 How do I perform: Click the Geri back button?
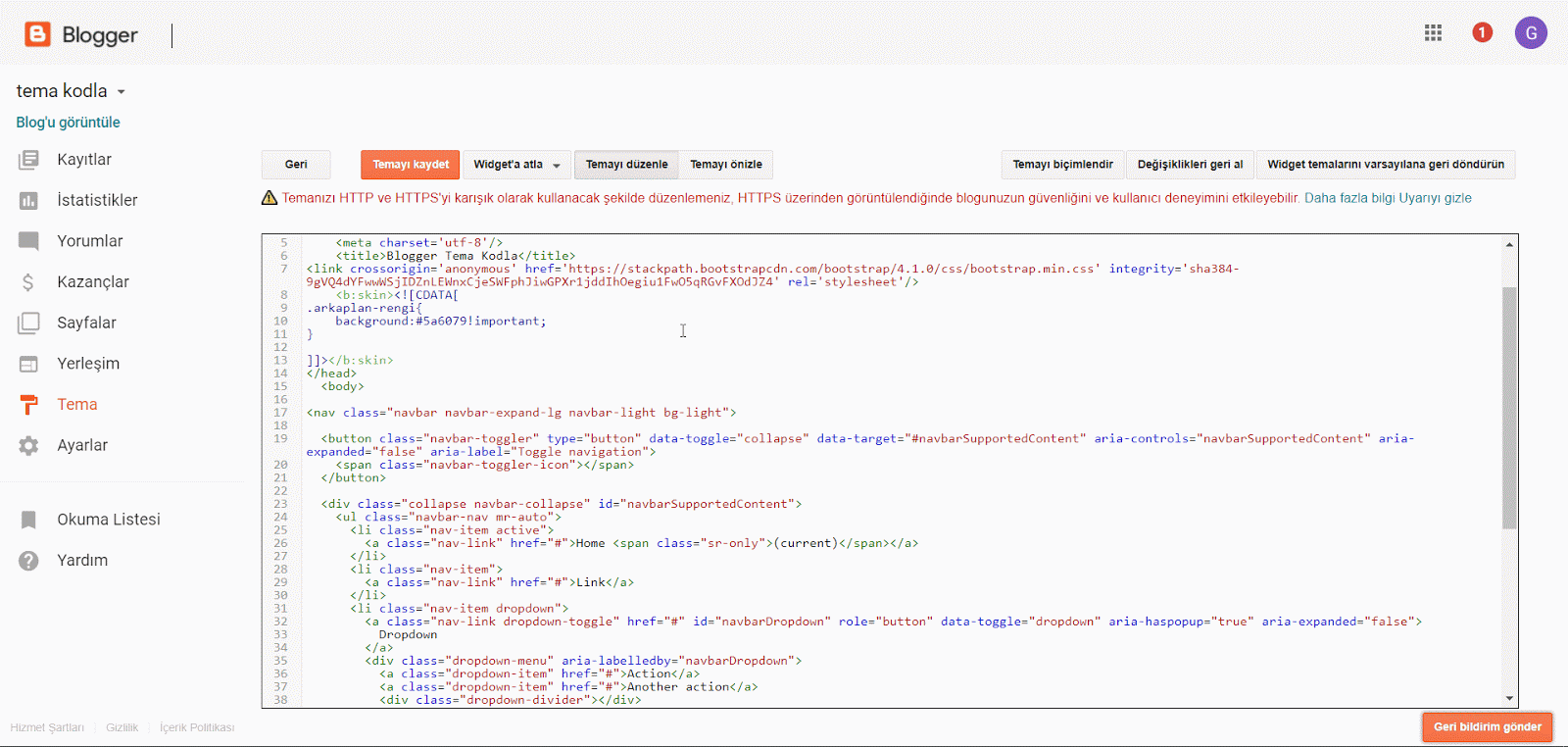[296, 165]
